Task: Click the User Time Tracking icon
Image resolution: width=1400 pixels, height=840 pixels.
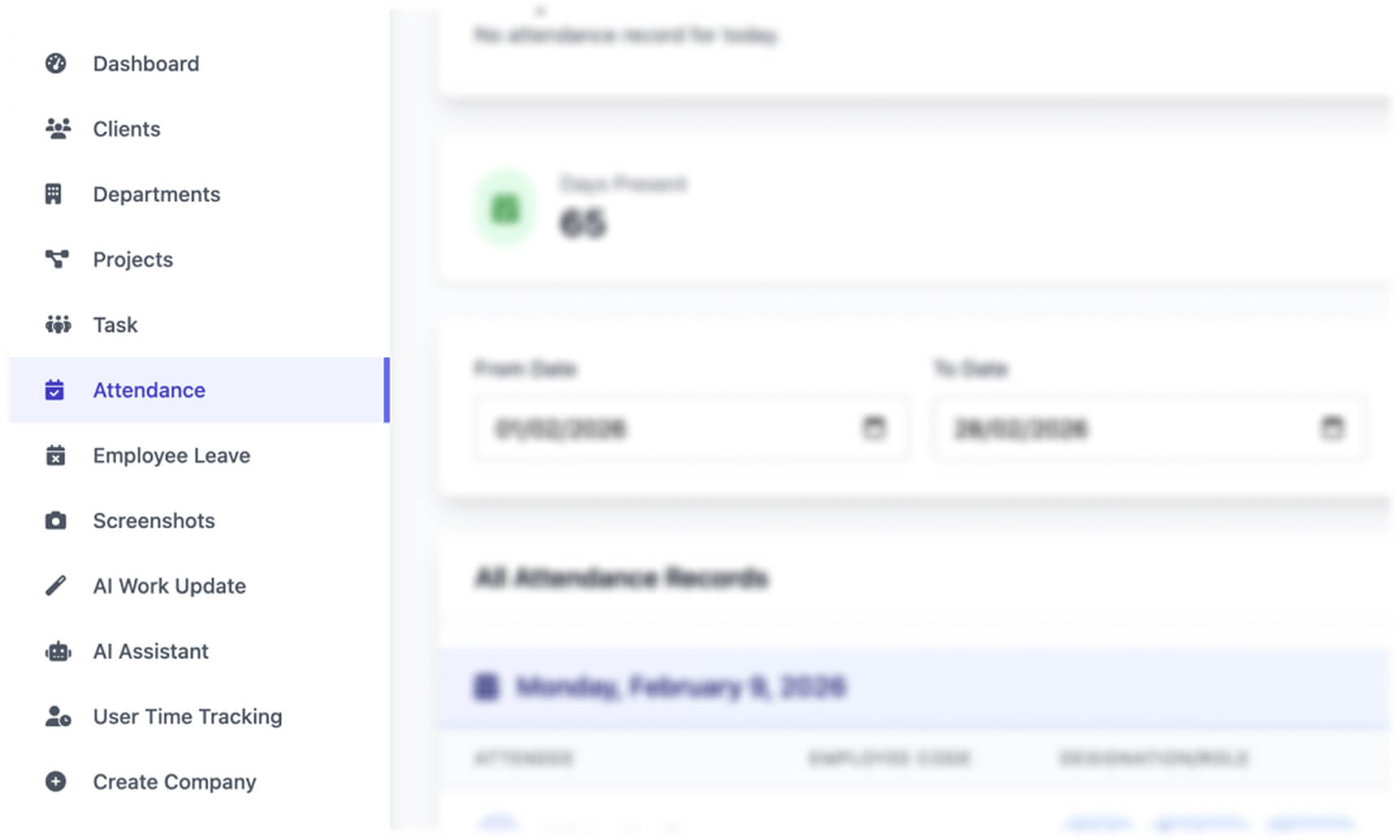Action: pyautogui.click(x=57, y=717)
